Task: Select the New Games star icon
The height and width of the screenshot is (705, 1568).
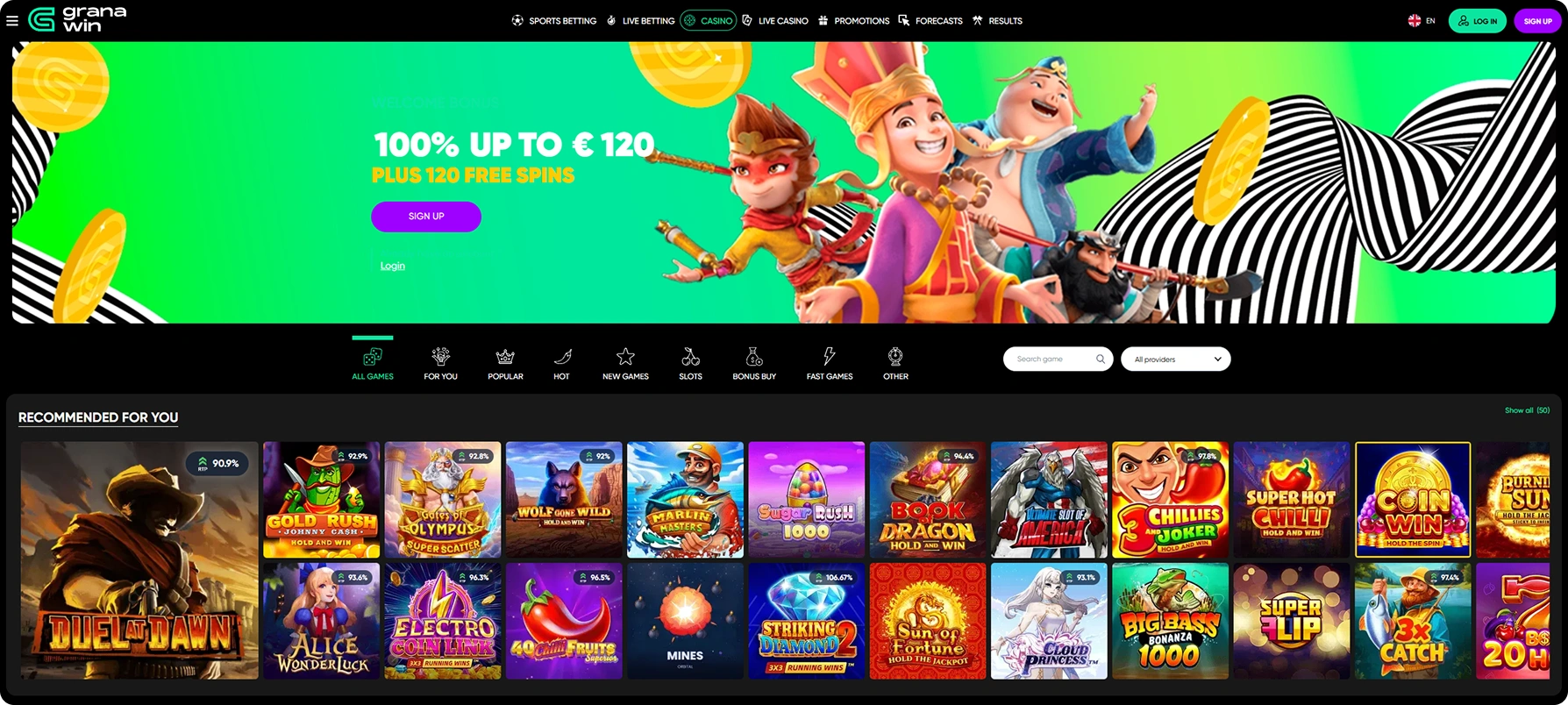Action: pos(625,356)
